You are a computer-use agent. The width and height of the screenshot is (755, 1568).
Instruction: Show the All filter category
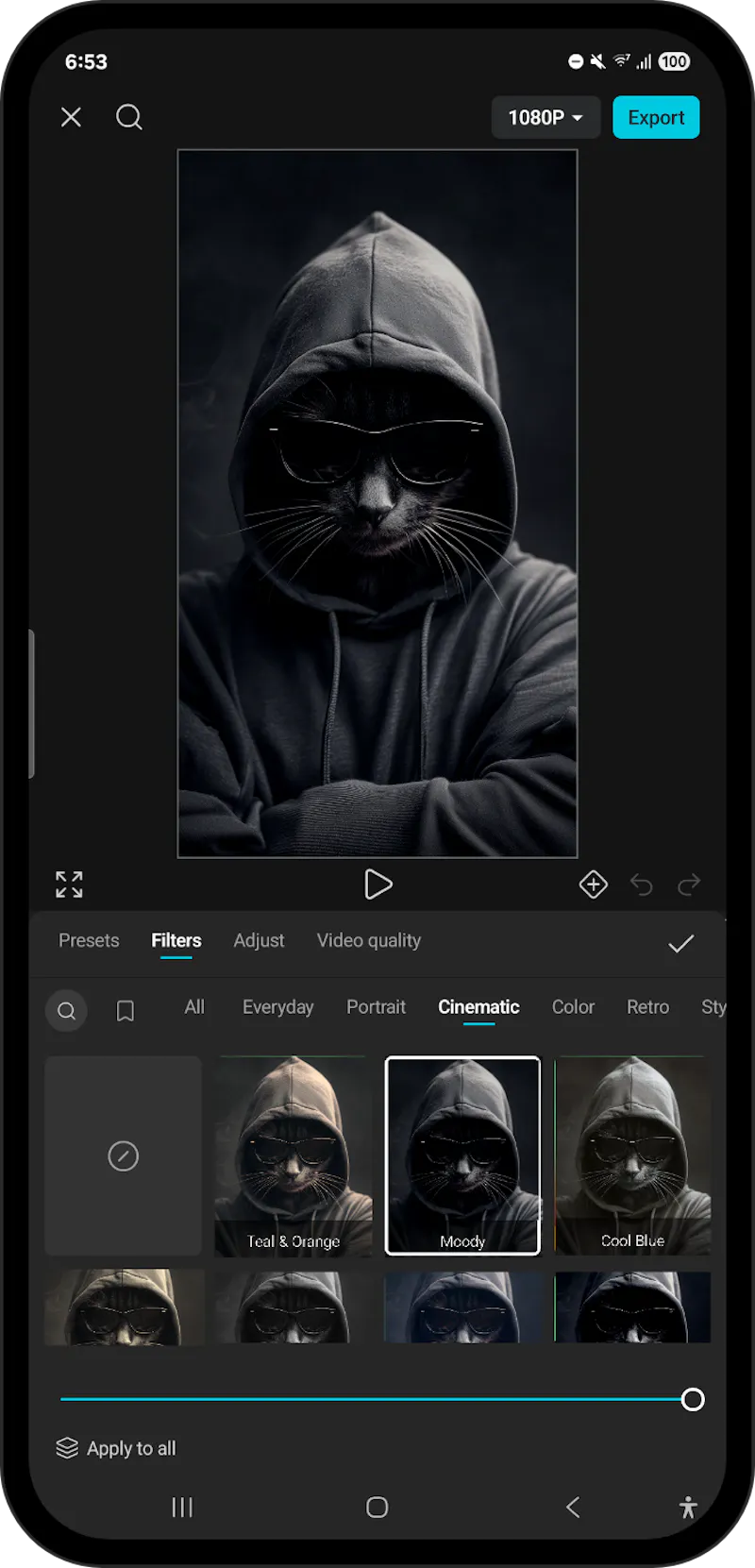(194, 1007)
